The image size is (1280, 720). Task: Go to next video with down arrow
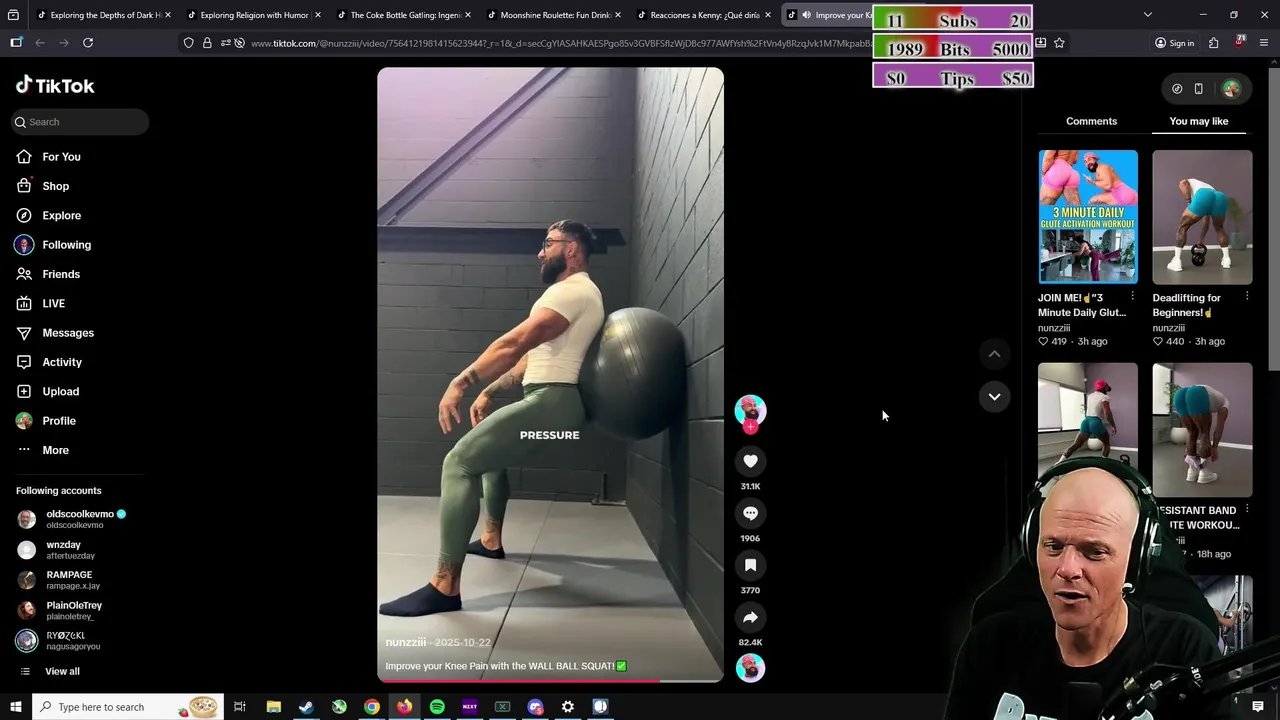(x=994, y=397)
